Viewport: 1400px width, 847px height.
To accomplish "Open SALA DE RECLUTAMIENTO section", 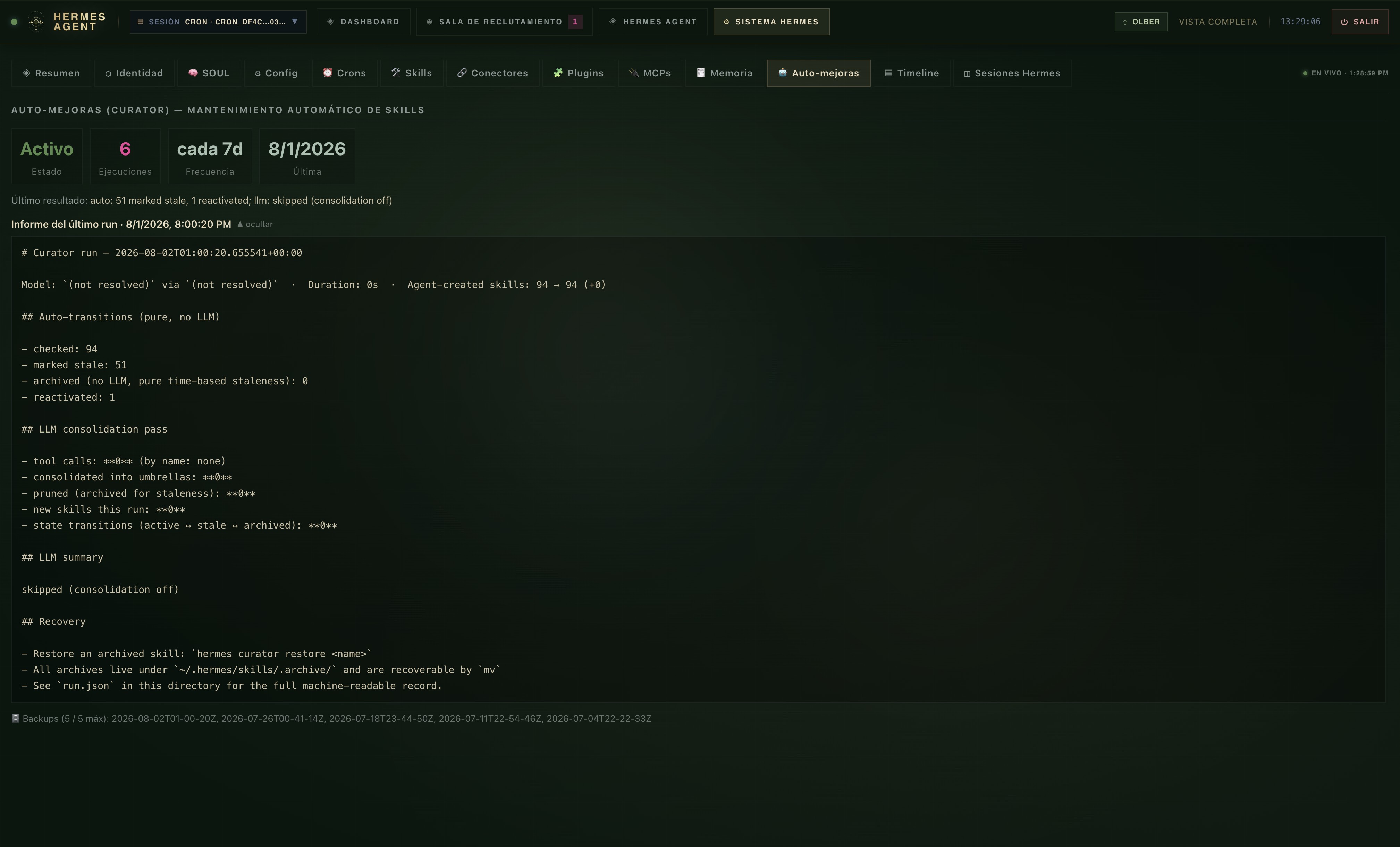I will point(505,22).
